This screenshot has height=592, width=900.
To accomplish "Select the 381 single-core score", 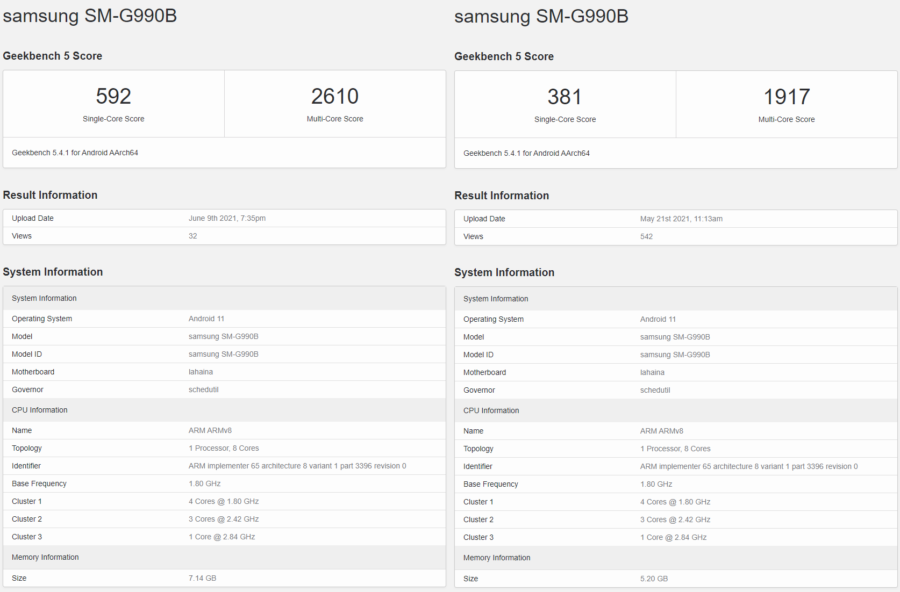I will point(564,96).
